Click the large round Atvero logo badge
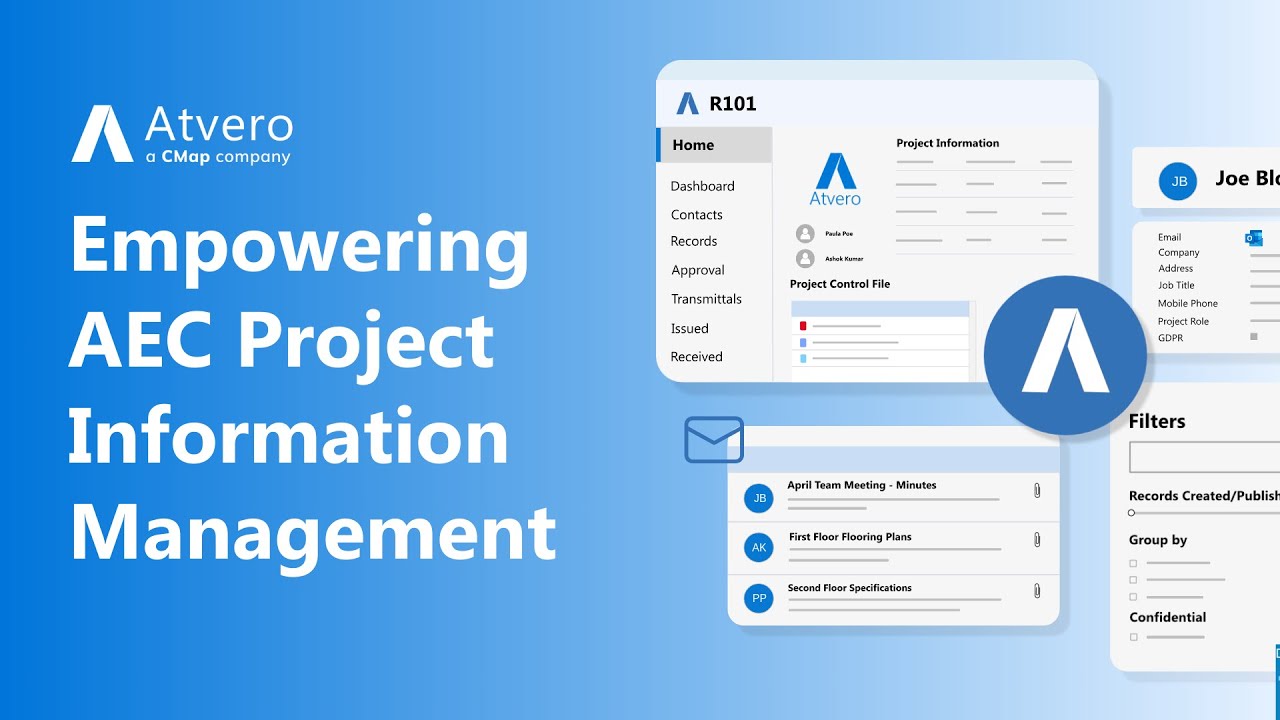 click(1065, 357)
